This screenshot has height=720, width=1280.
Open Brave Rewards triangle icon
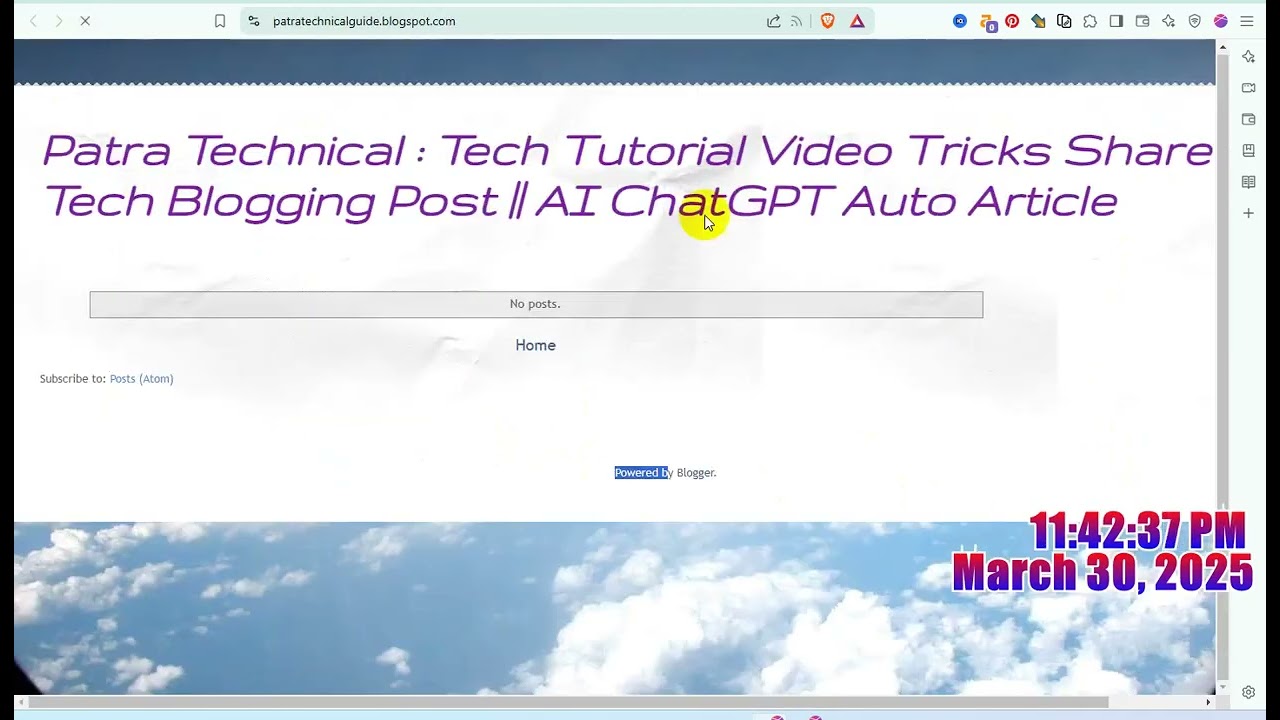tap(857, 21)
